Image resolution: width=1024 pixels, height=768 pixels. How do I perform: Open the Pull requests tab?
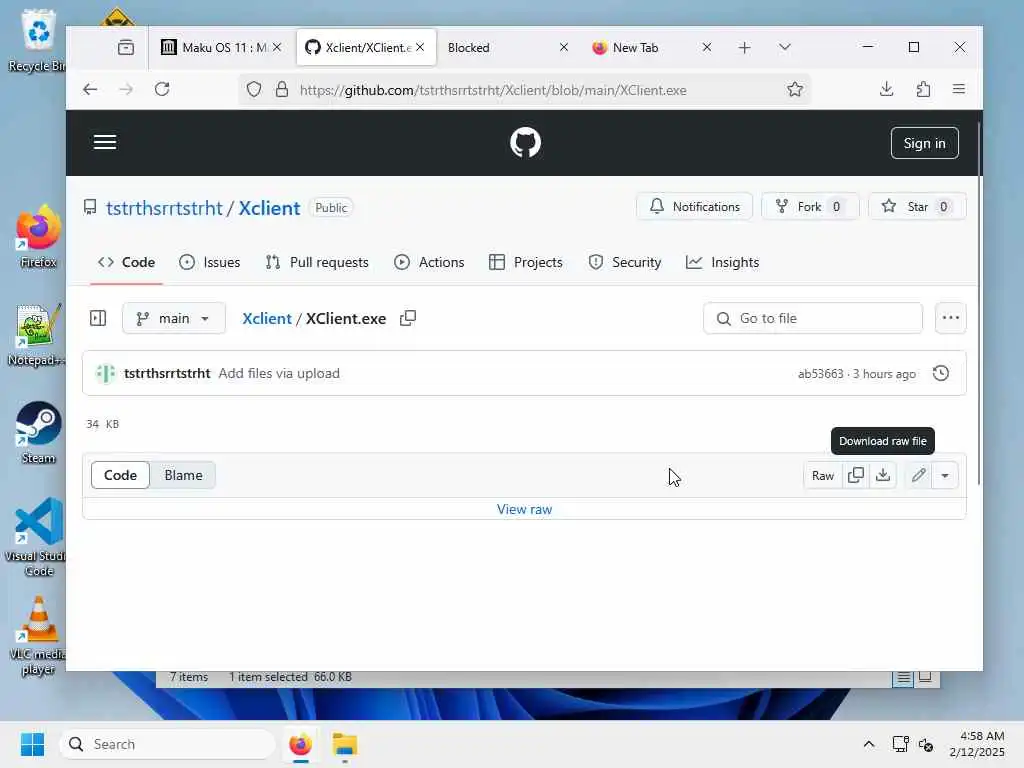[317, 262]
